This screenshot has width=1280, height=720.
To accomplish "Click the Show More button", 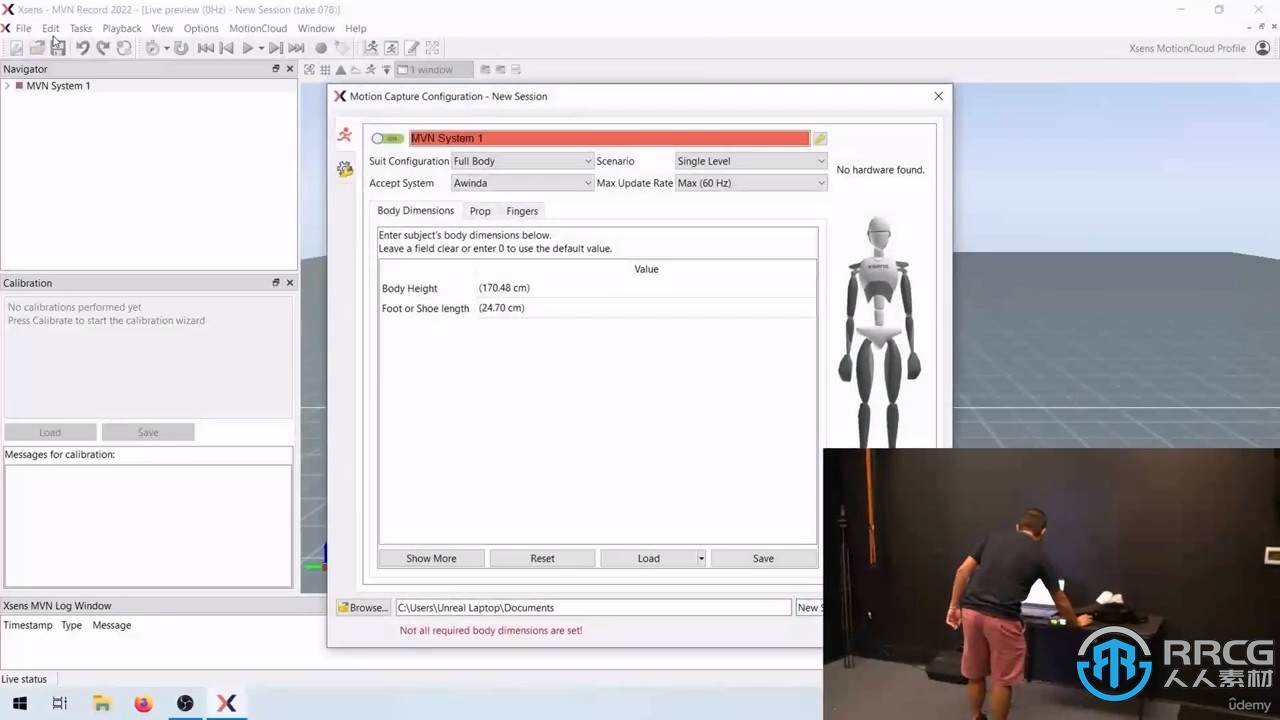I will coord(431,558).
